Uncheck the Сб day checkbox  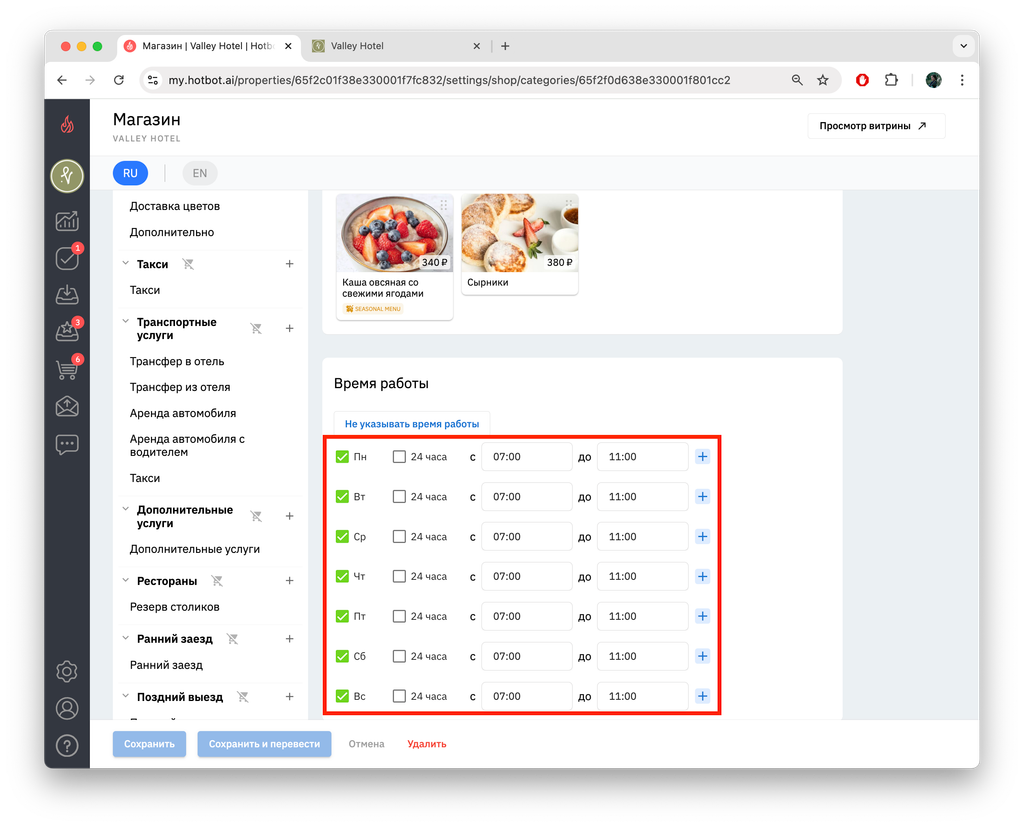click(342, 657)
